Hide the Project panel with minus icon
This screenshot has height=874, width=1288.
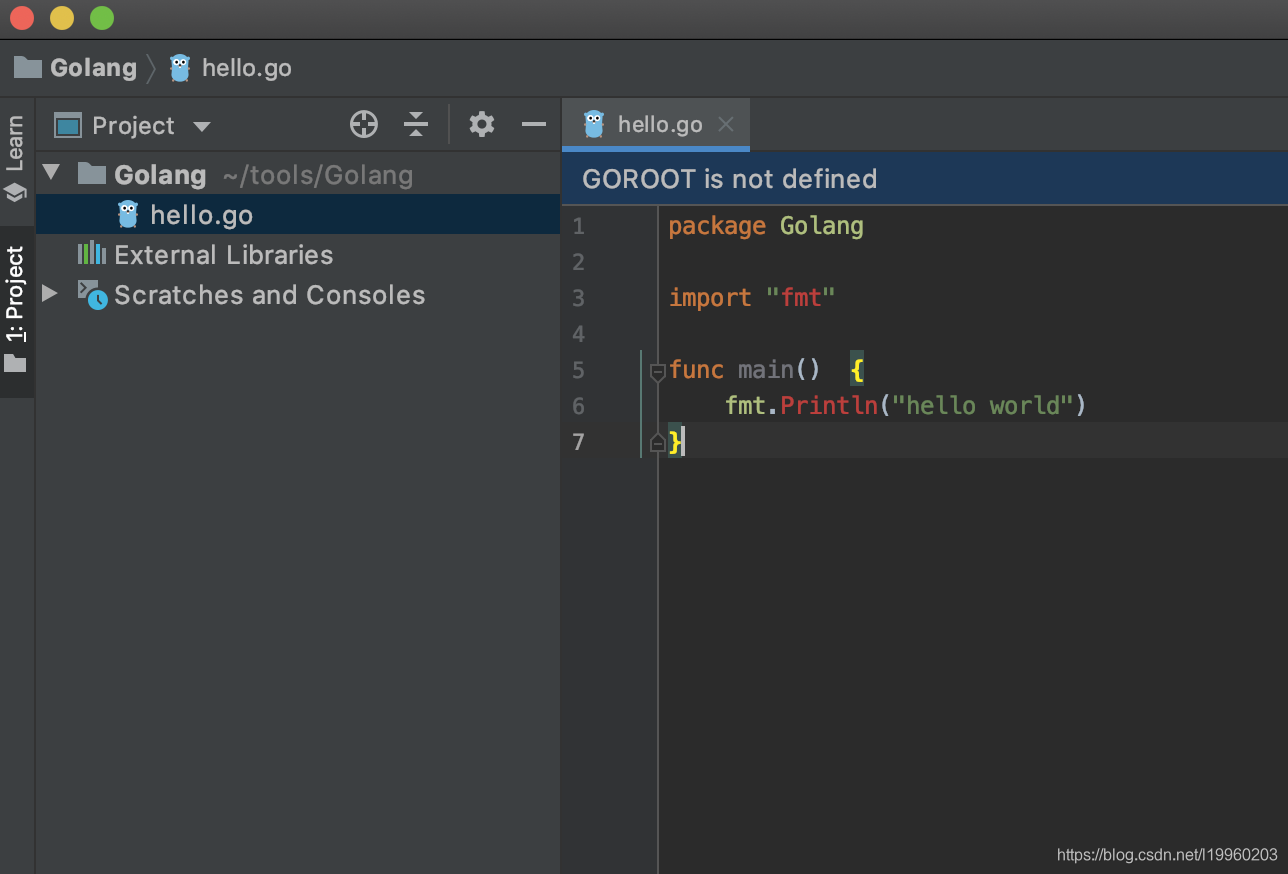(534, 125)
